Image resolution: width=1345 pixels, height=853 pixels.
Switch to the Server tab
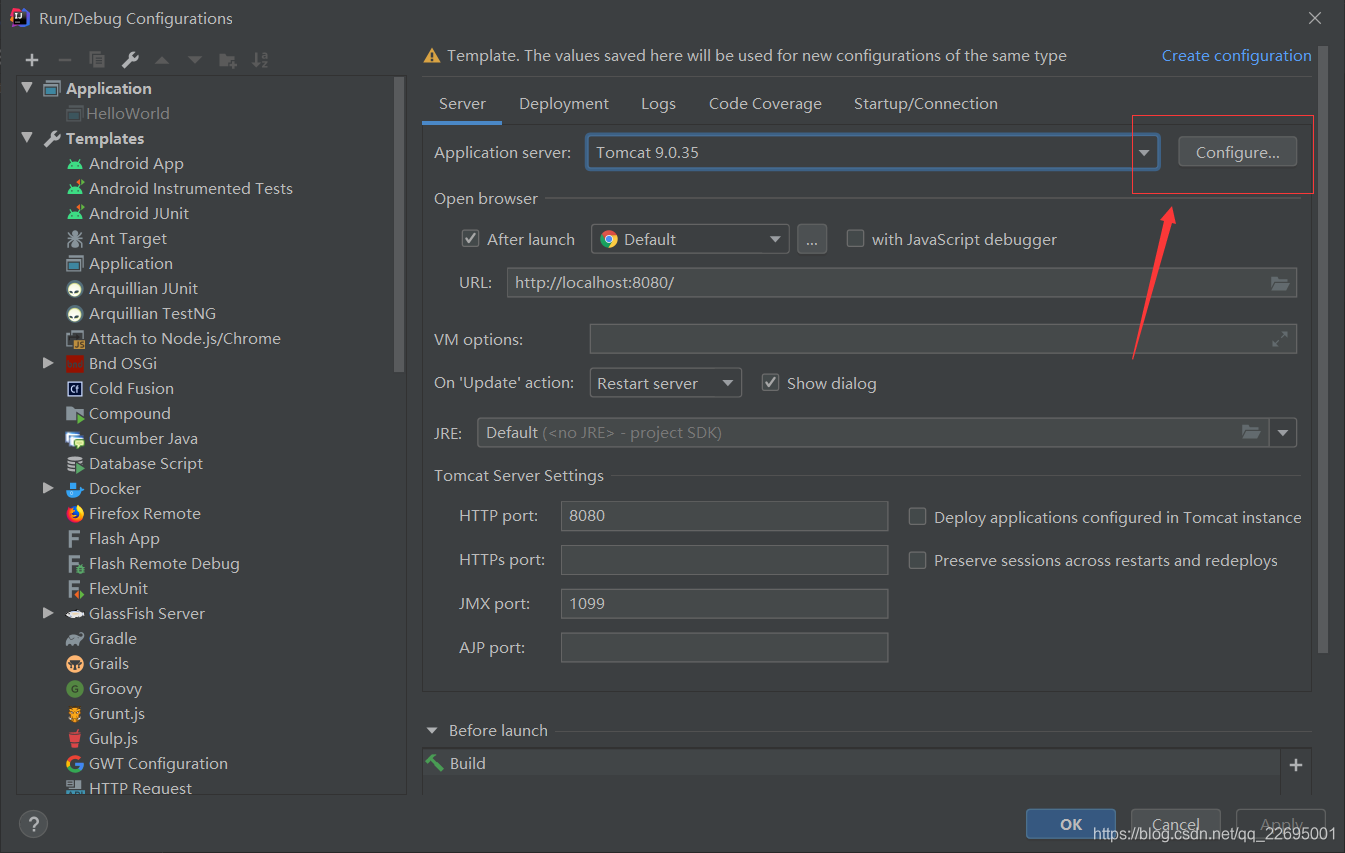tap(462, 104)
